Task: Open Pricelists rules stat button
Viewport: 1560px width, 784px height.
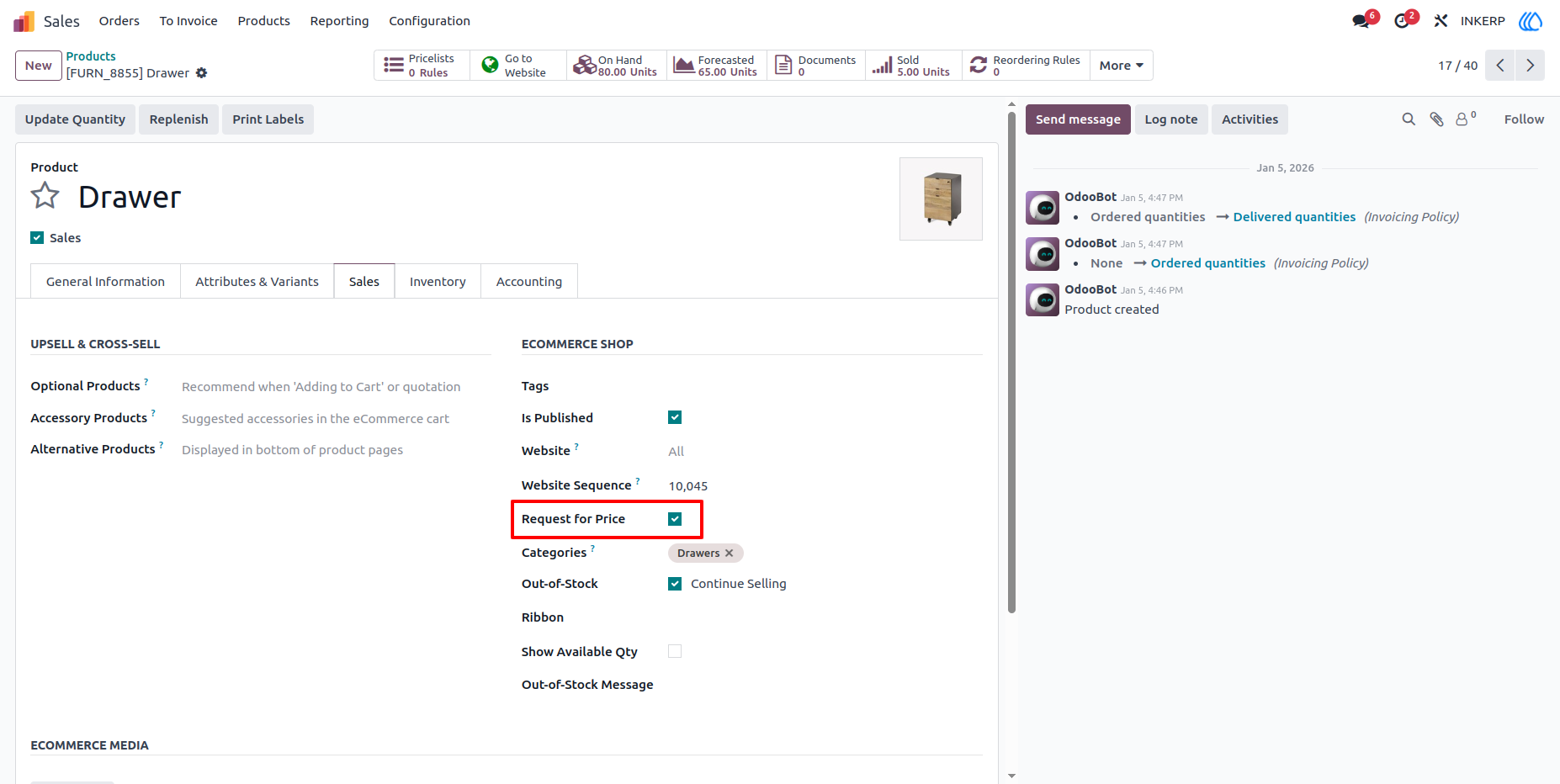Action: pos(422,66)
